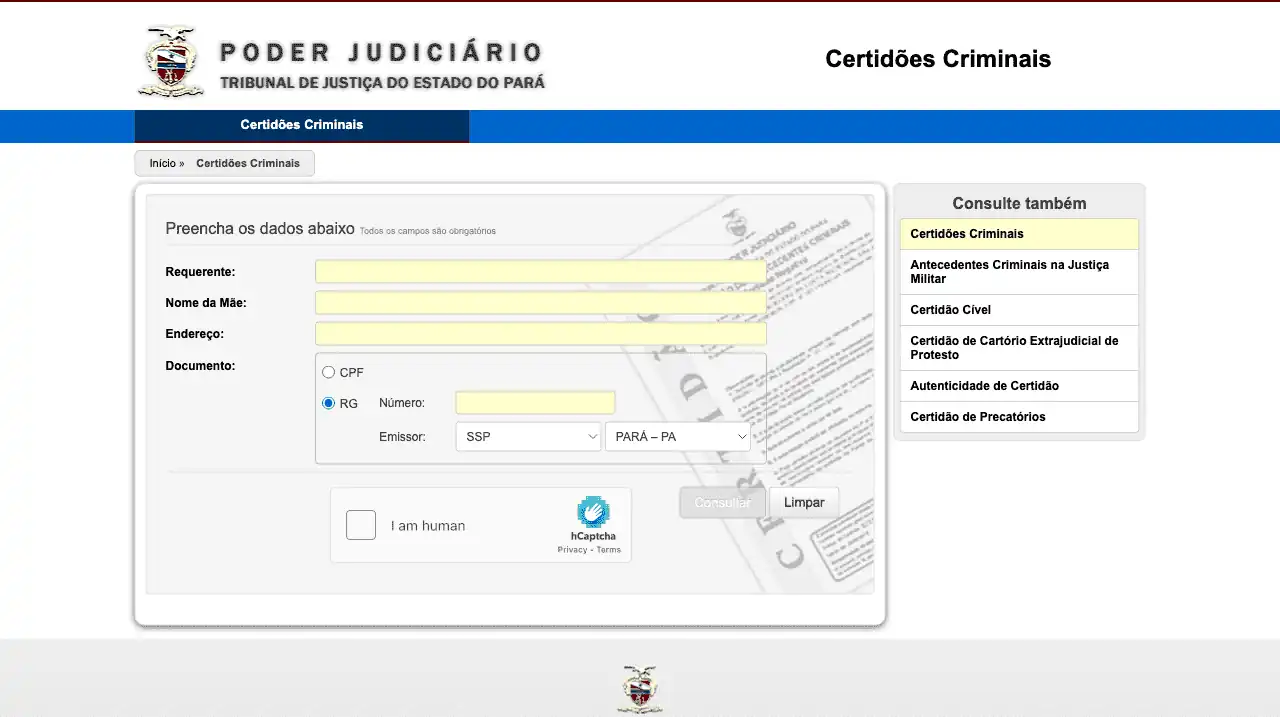Image resolution: width=1280 pixels, height=717 pixels.
Task: Select Certidões Criminais in the sidebar menu
Action: click(x=1018, y=234)
